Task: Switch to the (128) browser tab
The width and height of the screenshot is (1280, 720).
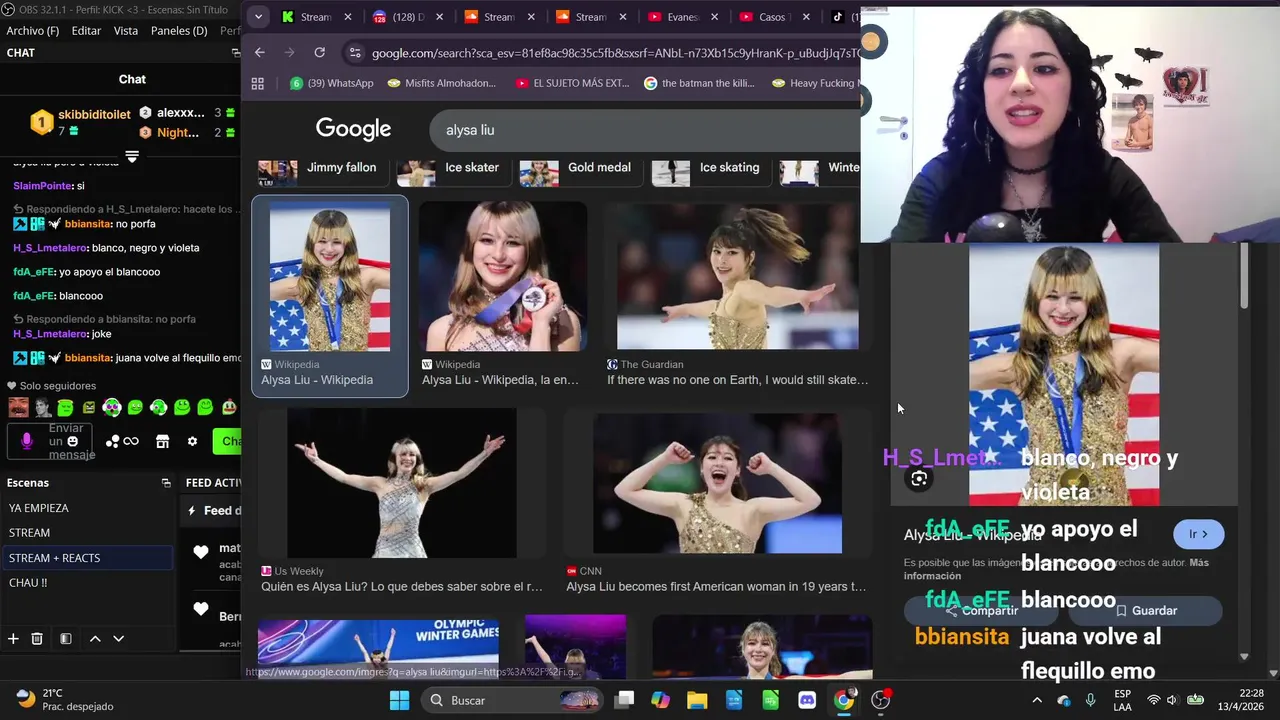Action: point(410,17)
